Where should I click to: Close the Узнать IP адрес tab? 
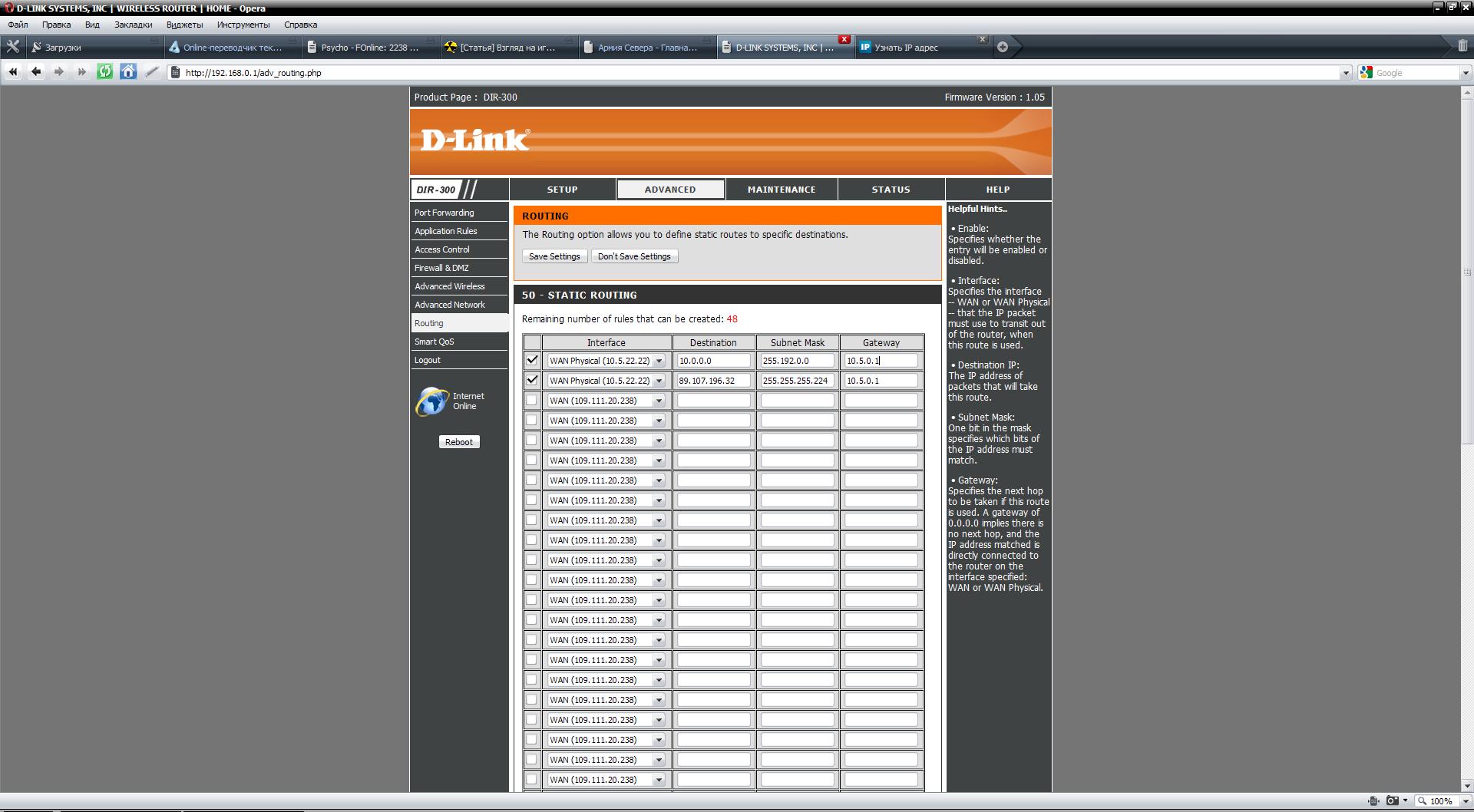[x=982, y=39]
